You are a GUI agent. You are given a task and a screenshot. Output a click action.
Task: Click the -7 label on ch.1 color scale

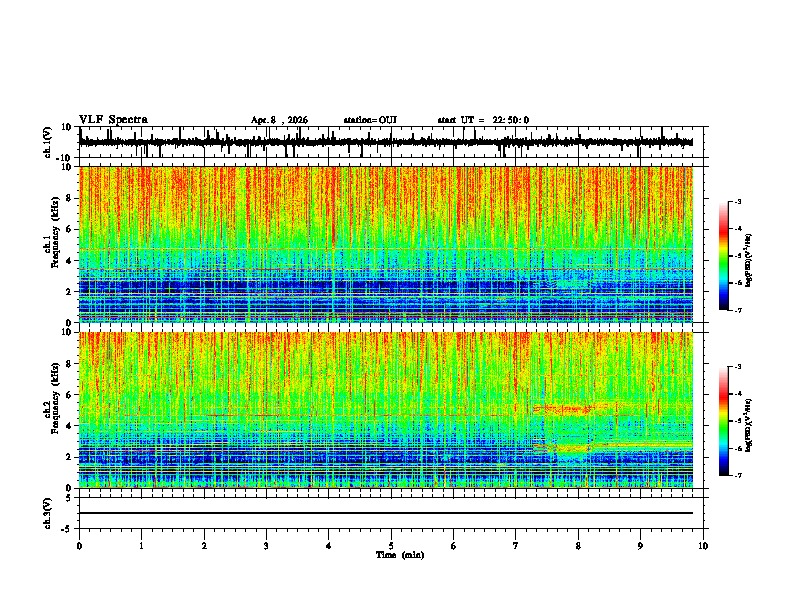737,310
